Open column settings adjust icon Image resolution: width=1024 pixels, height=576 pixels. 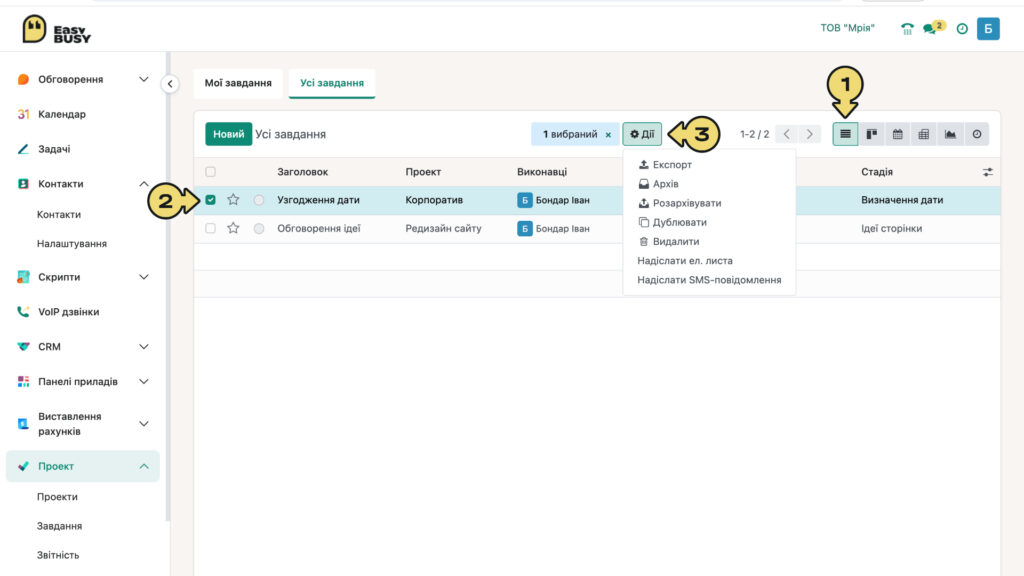tap(987, 172)
